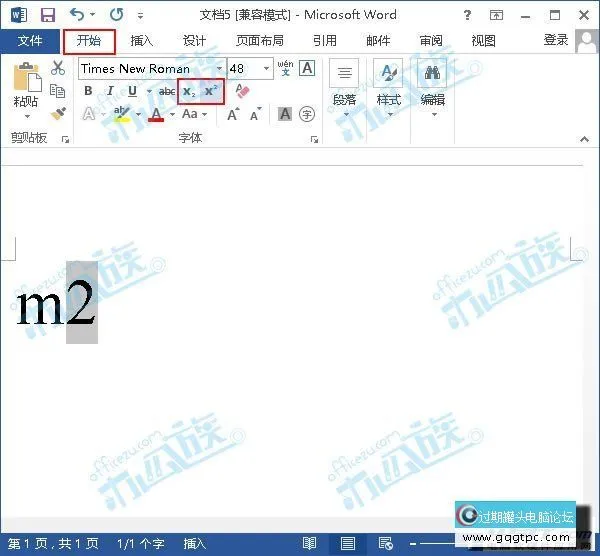Switch to the 开始 (Home) tab
This screenshot has height=556, width=600.
[x=89, y=41]
